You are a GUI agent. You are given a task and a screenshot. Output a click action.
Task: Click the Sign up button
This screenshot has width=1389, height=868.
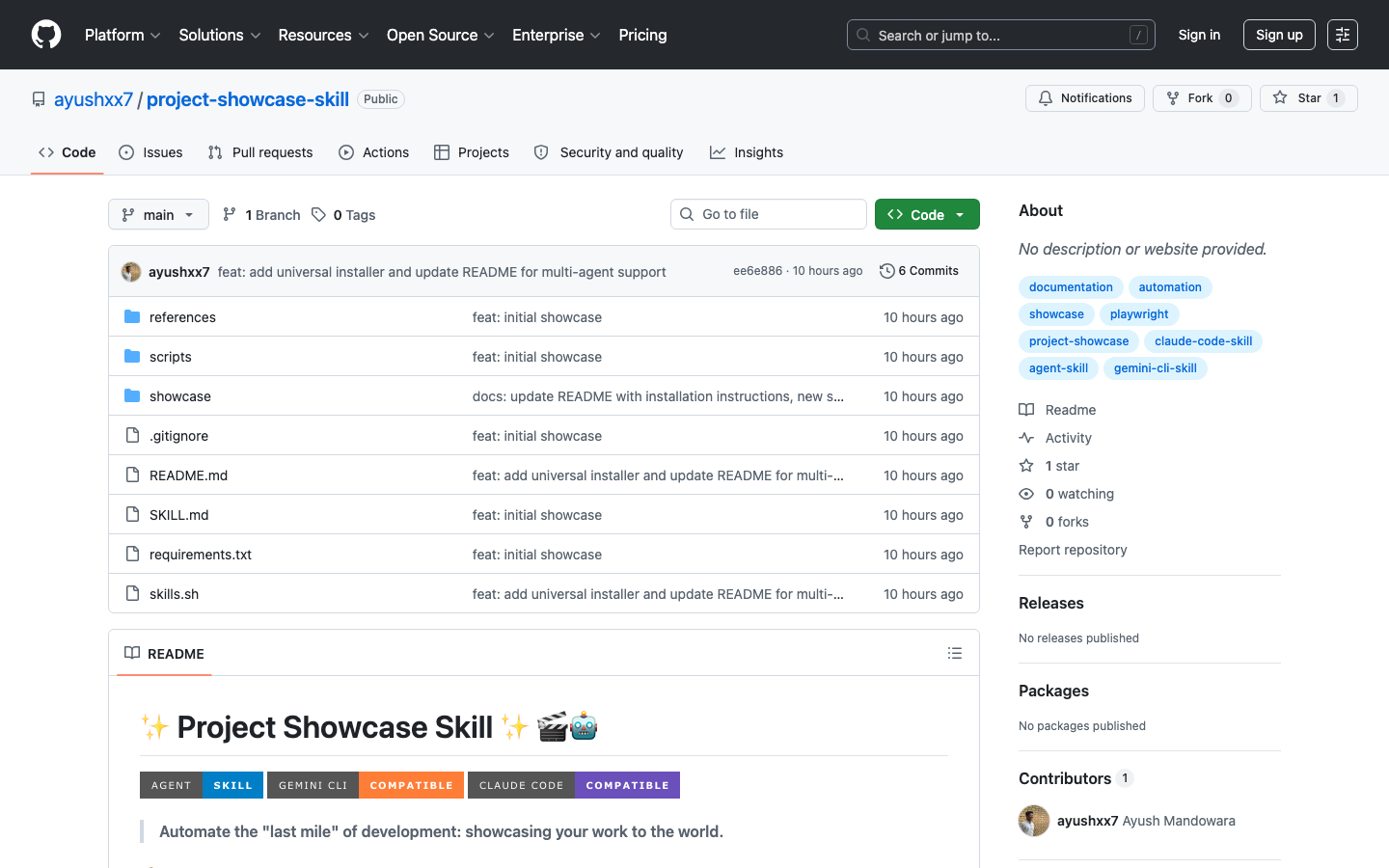[x=1279, y=35]
